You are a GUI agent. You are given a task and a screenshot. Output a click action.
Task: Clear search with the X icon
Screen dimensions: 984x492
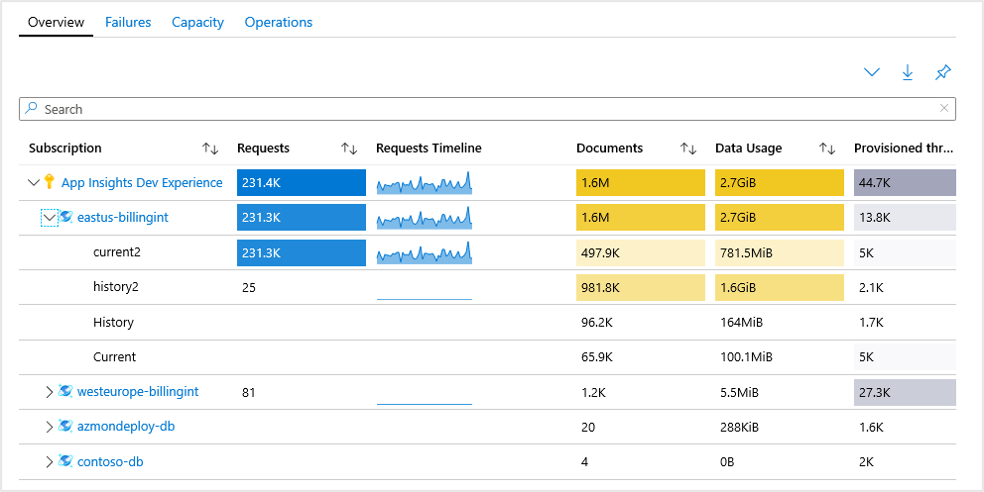[944, 108]
